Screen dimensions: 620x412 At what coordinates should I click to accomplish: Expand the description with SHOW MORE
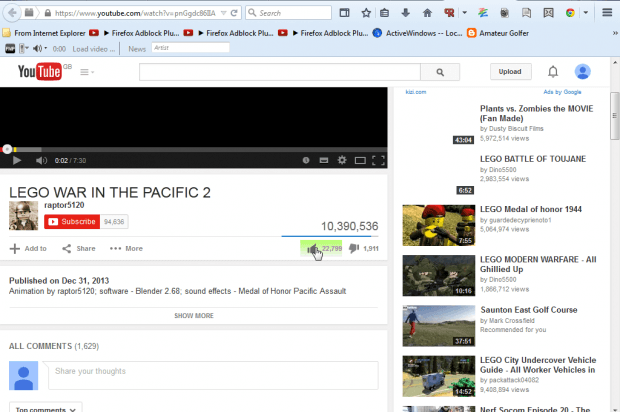[x=194, y=316]
